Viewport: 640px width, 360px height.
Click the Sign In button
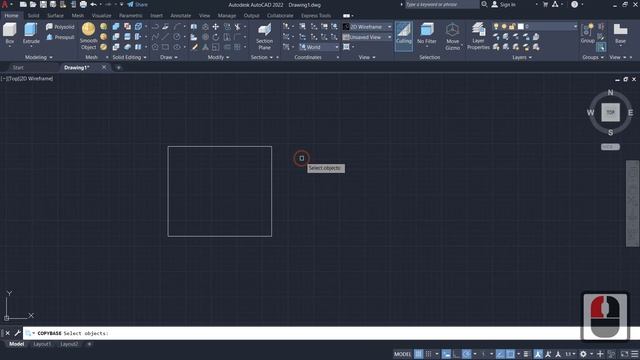click(x=504, y=4)
